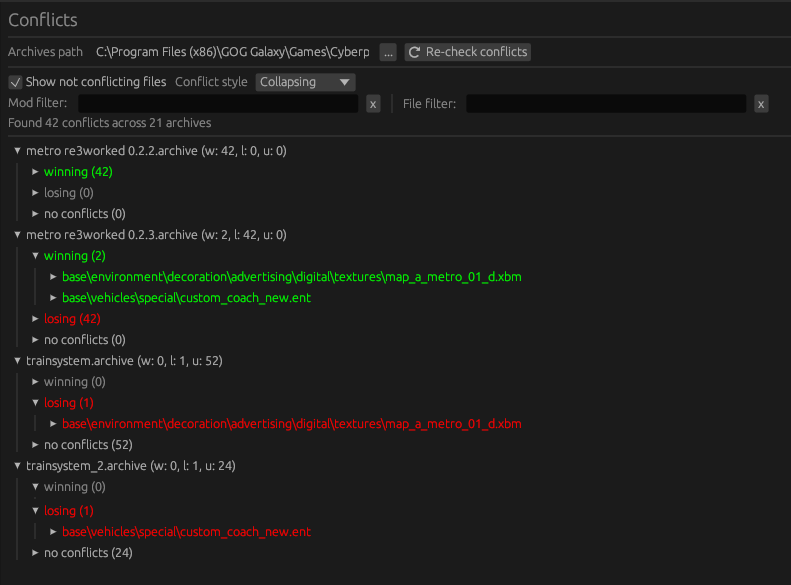Select red base\vehicles\special\custom_coach_new.ent text

[186, 532]
